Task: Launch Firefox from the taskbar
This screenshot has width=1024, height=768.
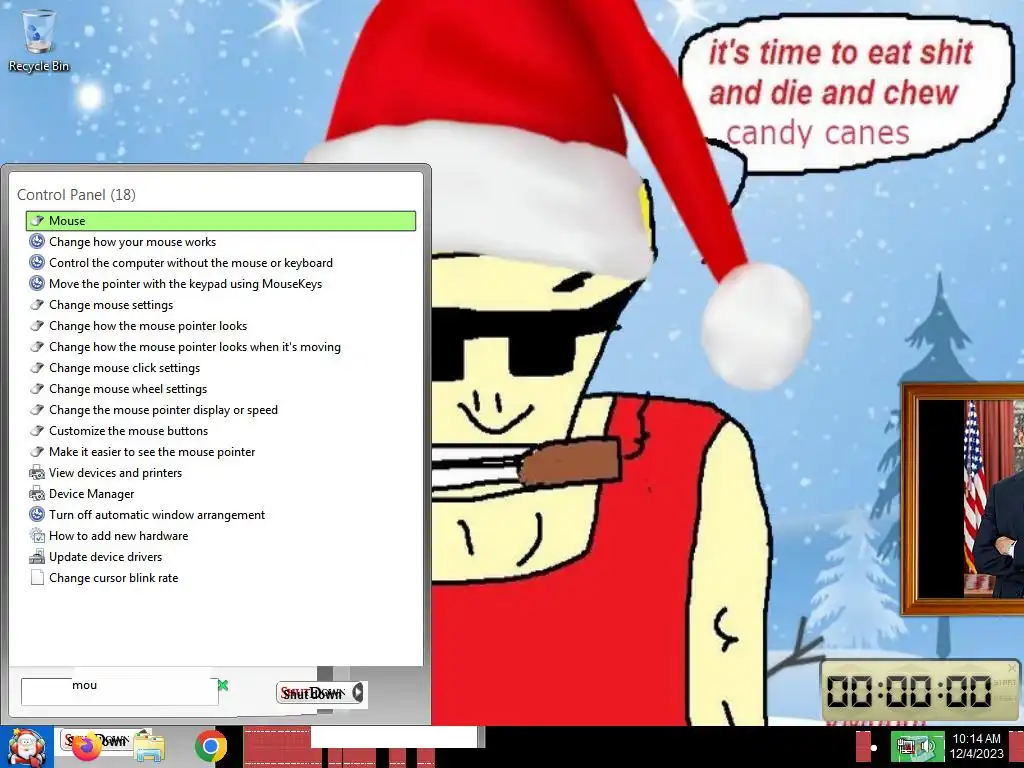Action: pyautogui.click(x=88, y=747)
